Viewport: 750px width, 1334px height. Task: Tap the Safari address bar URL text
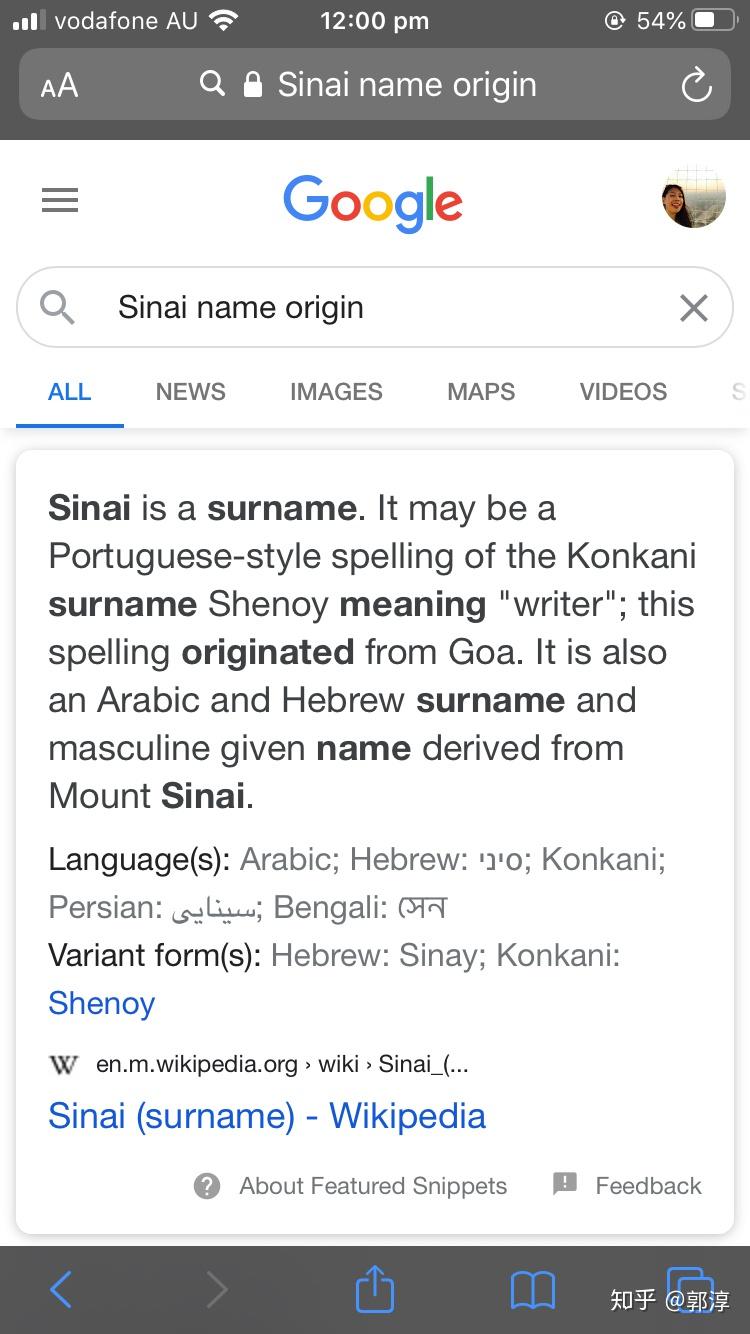[407, 85]
